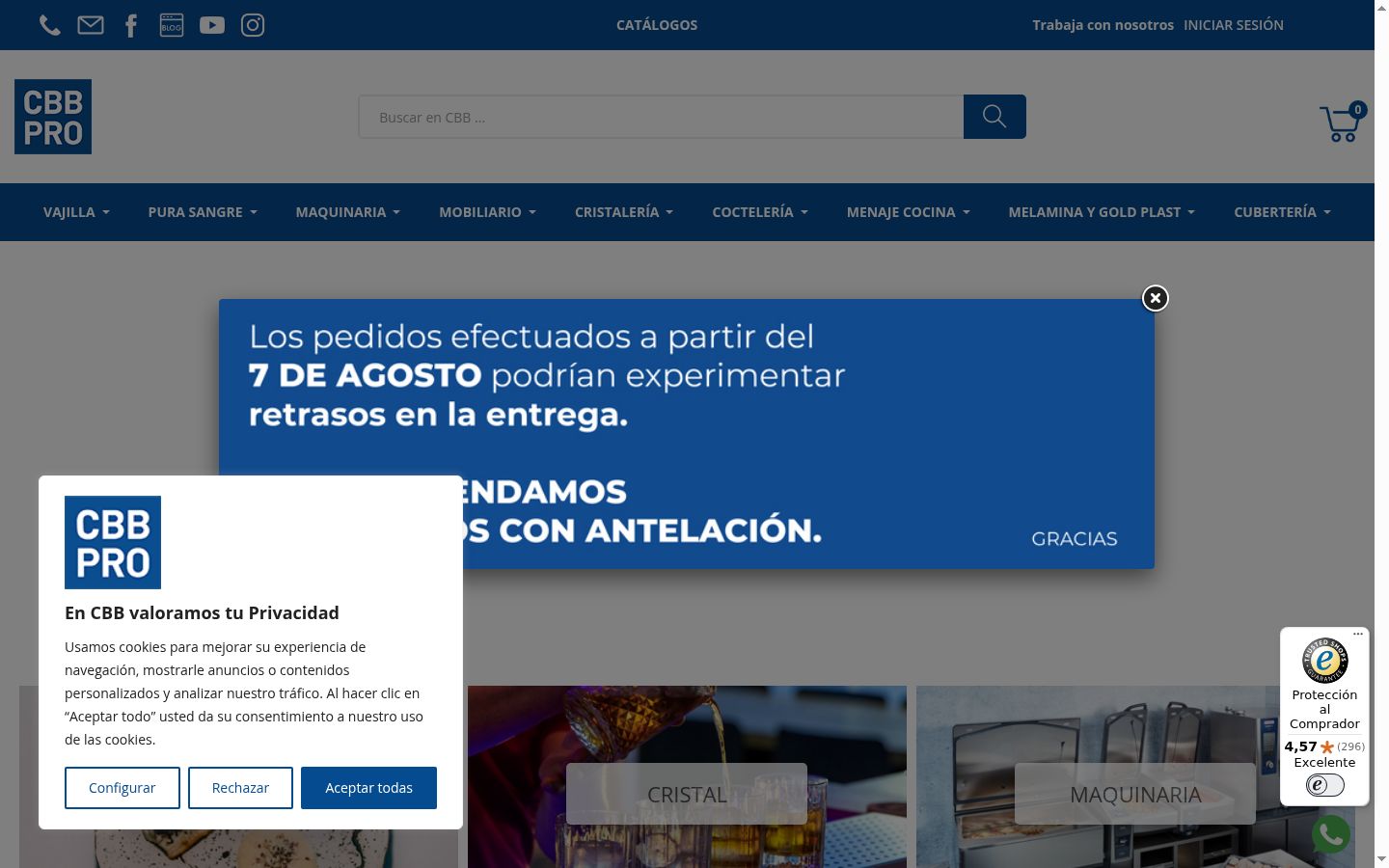Click the Configurar cookies button
The height and width of the screenshot is (868, 1389).
123,788
